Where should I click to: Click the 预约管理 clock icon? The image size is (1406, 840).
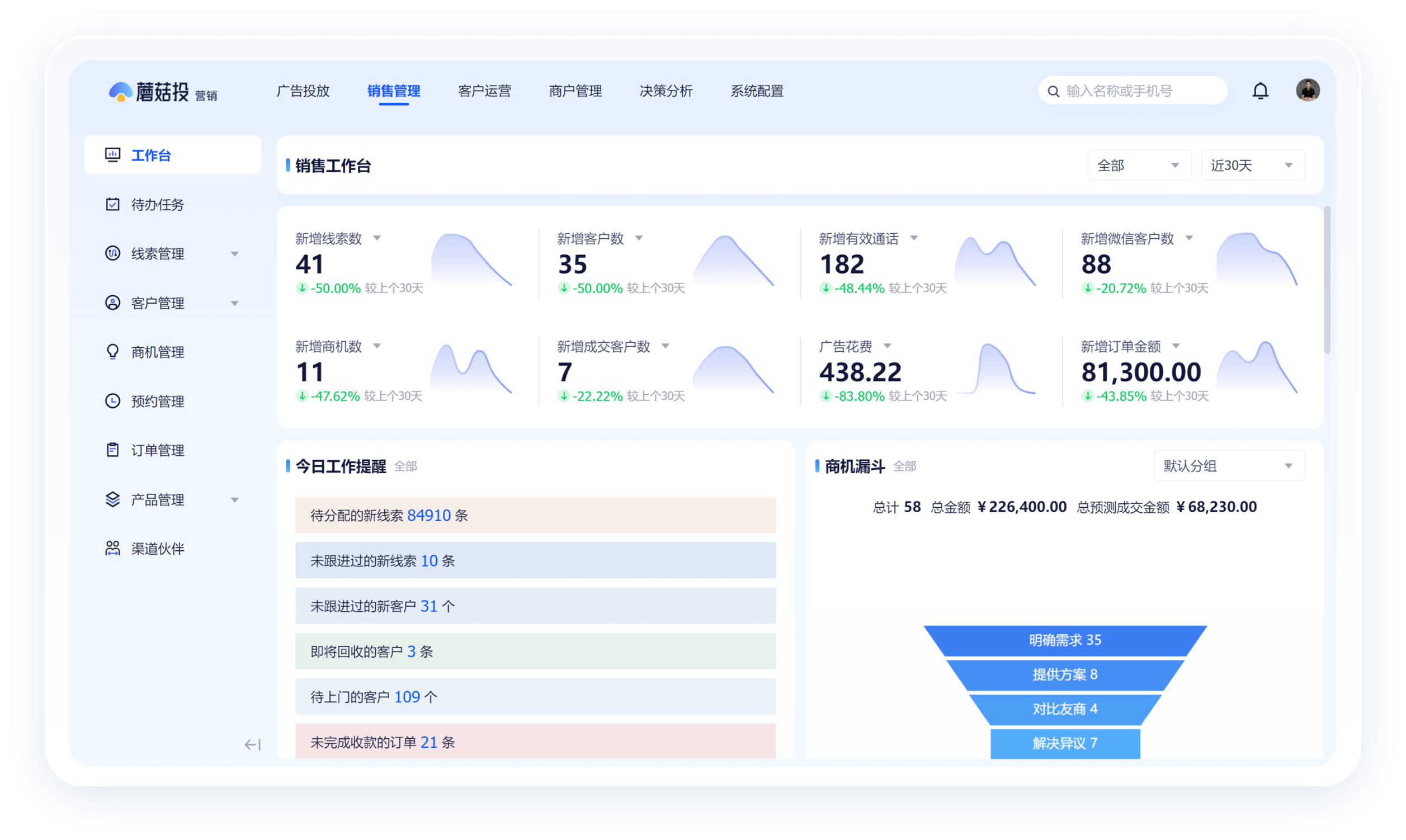[112, 401]
